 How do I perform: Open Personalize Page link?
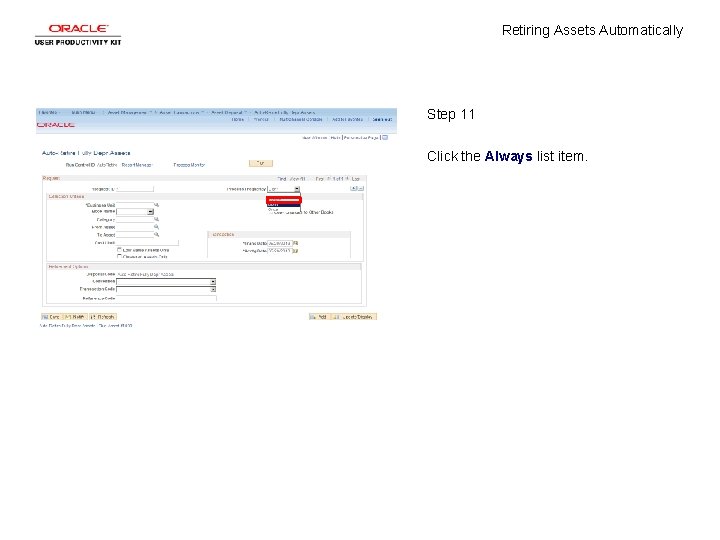click(x=361, y=138)
